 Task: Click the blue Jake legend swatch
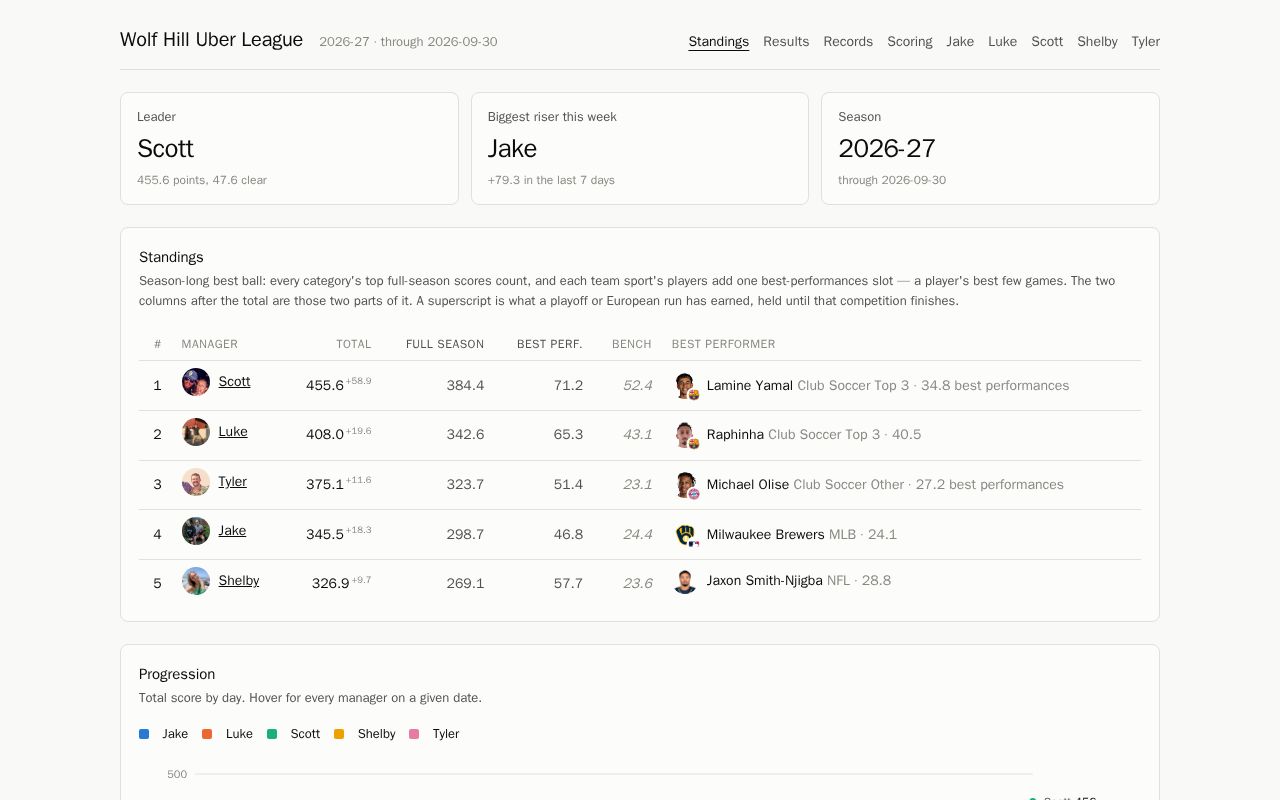click(x=144, y=734)
